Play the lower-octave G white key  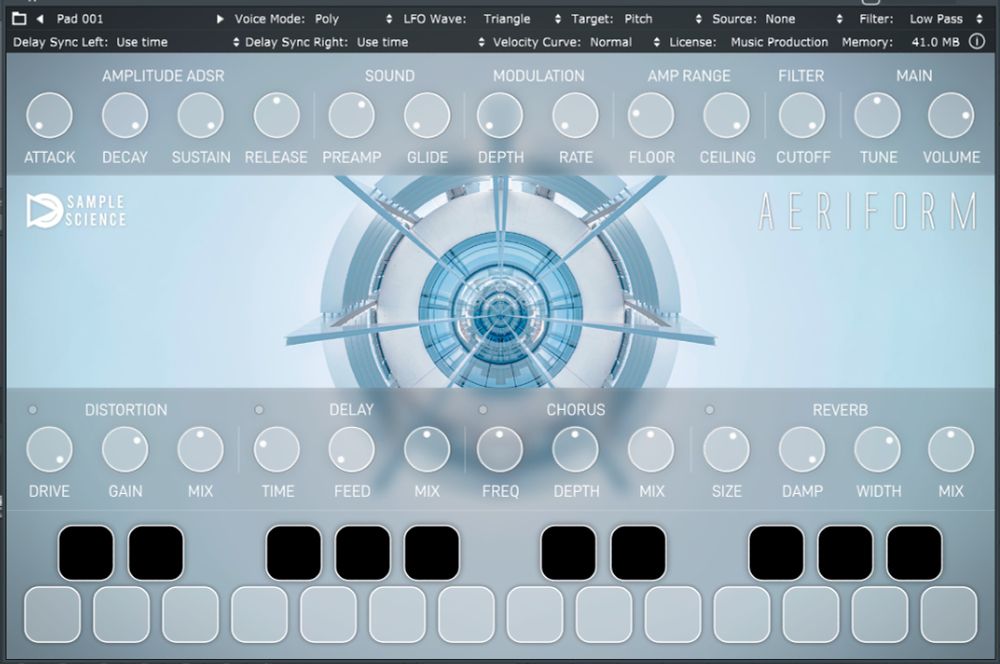point(328,615)
